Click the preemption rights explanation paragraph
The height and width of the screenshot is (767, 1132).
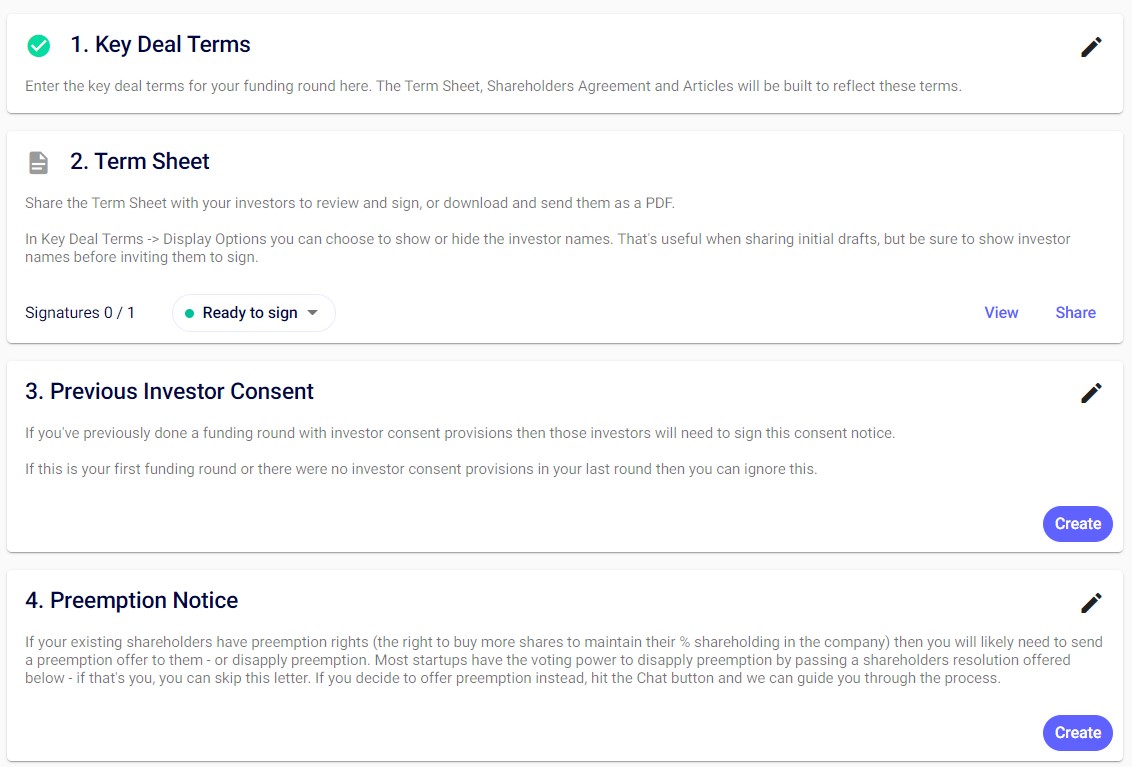563,660
